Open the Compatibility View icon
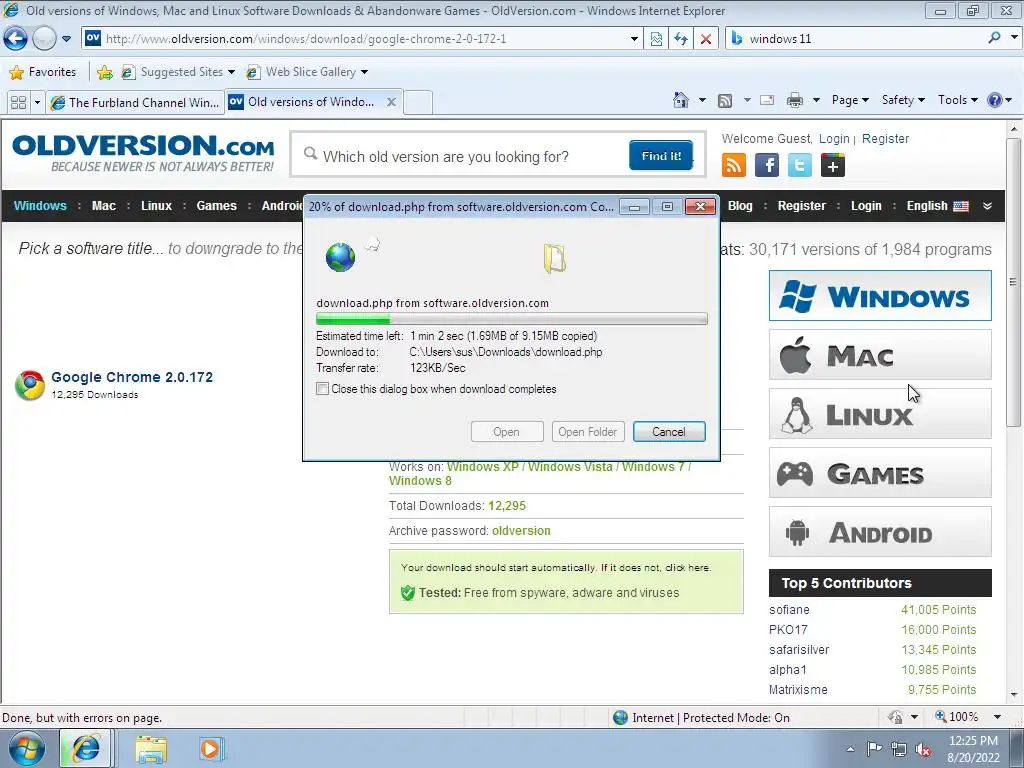Viewport: 1024px width, 768px height. tap(656, 39)
